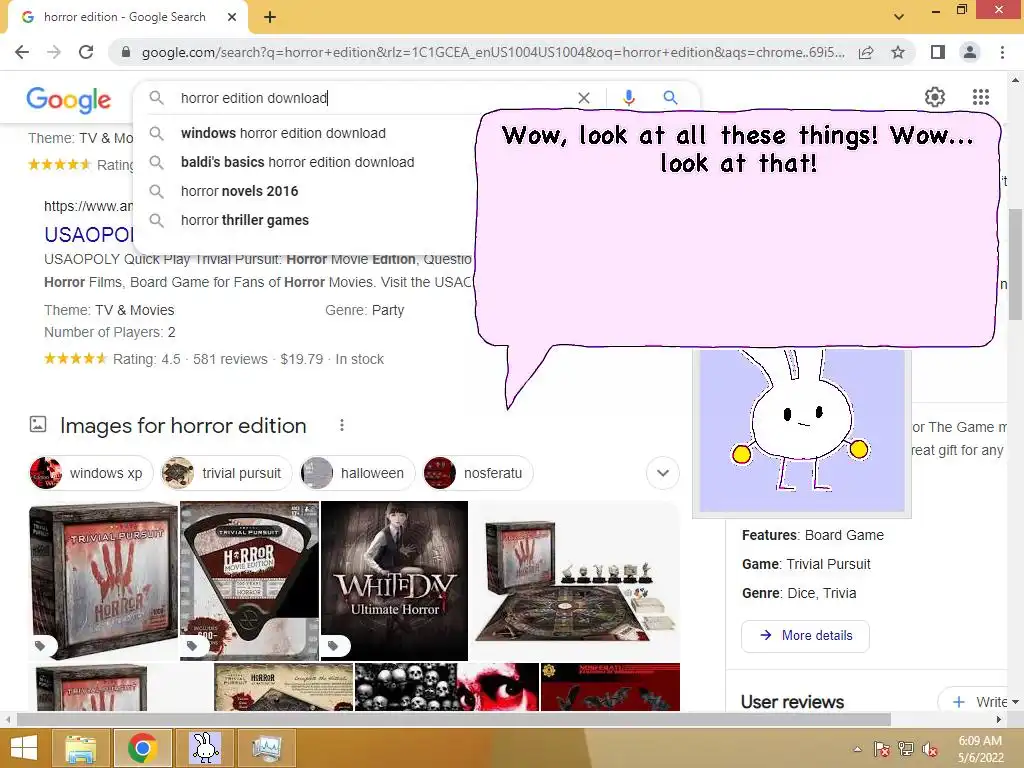Click the windows xp image filter chip

click(91, 473)
